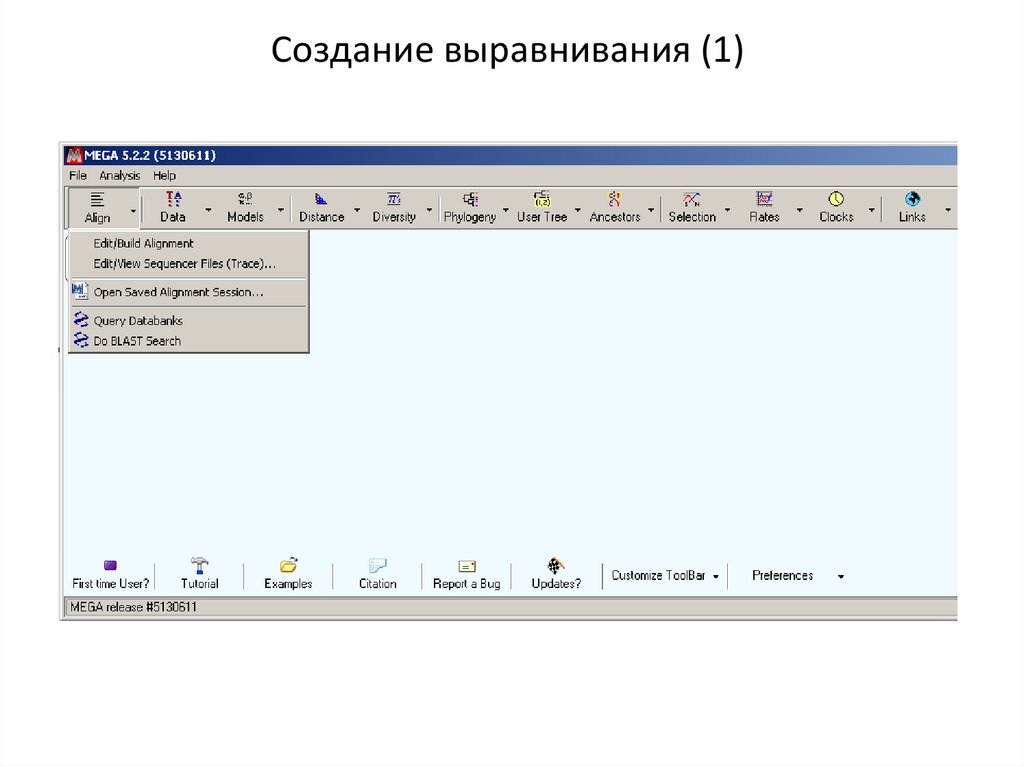Open the Tutorial hammer icon
1024x767 pixels.
(199, 566)
